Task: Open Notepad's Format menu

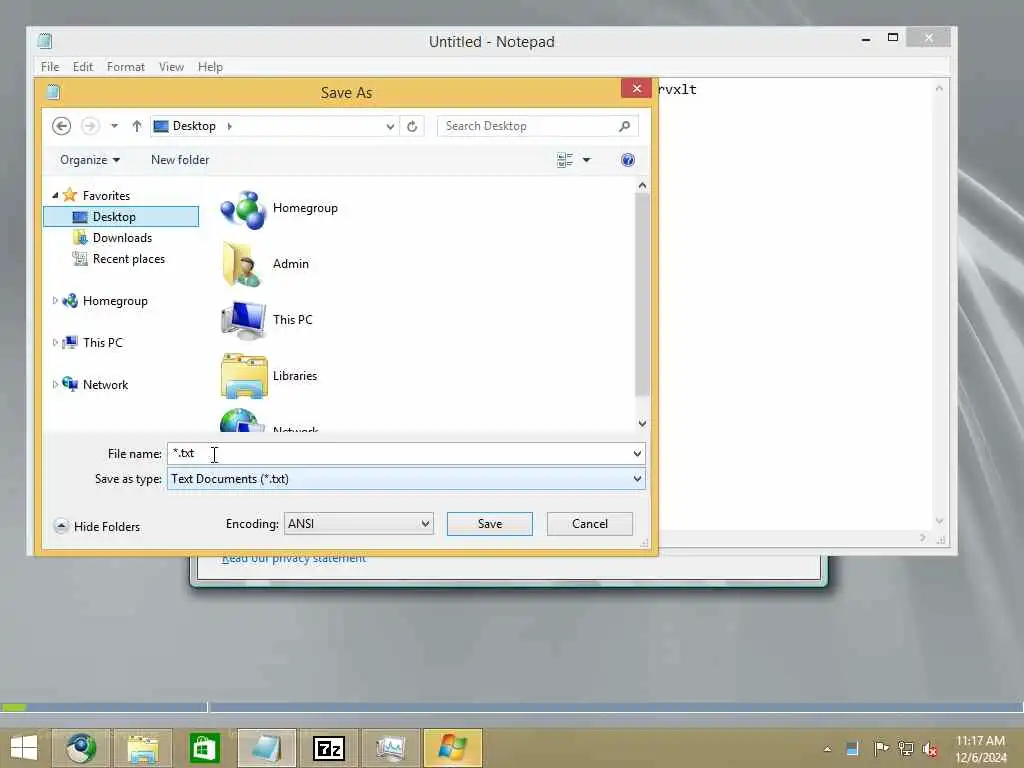Action: tap(125, 67)
